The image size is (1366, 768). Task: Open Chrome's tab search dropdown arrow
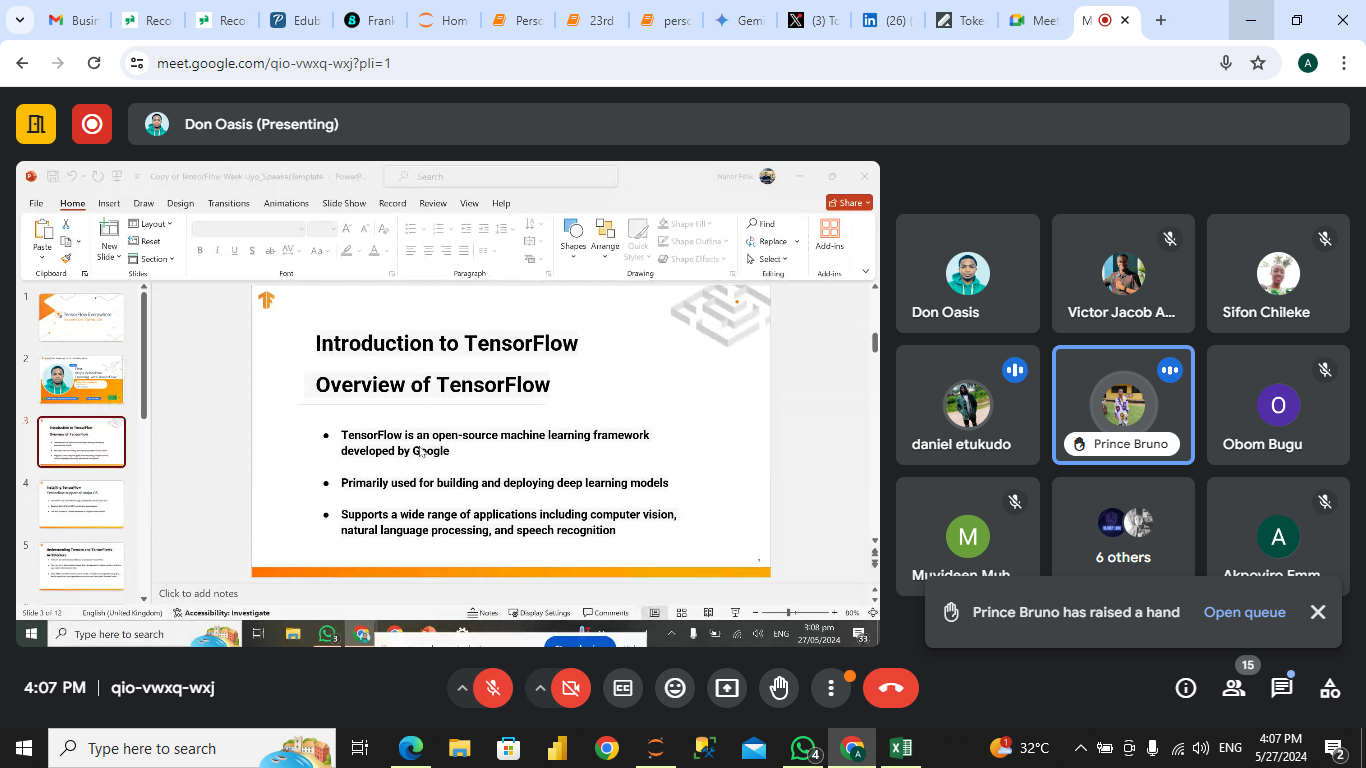(x=21, y=20)
